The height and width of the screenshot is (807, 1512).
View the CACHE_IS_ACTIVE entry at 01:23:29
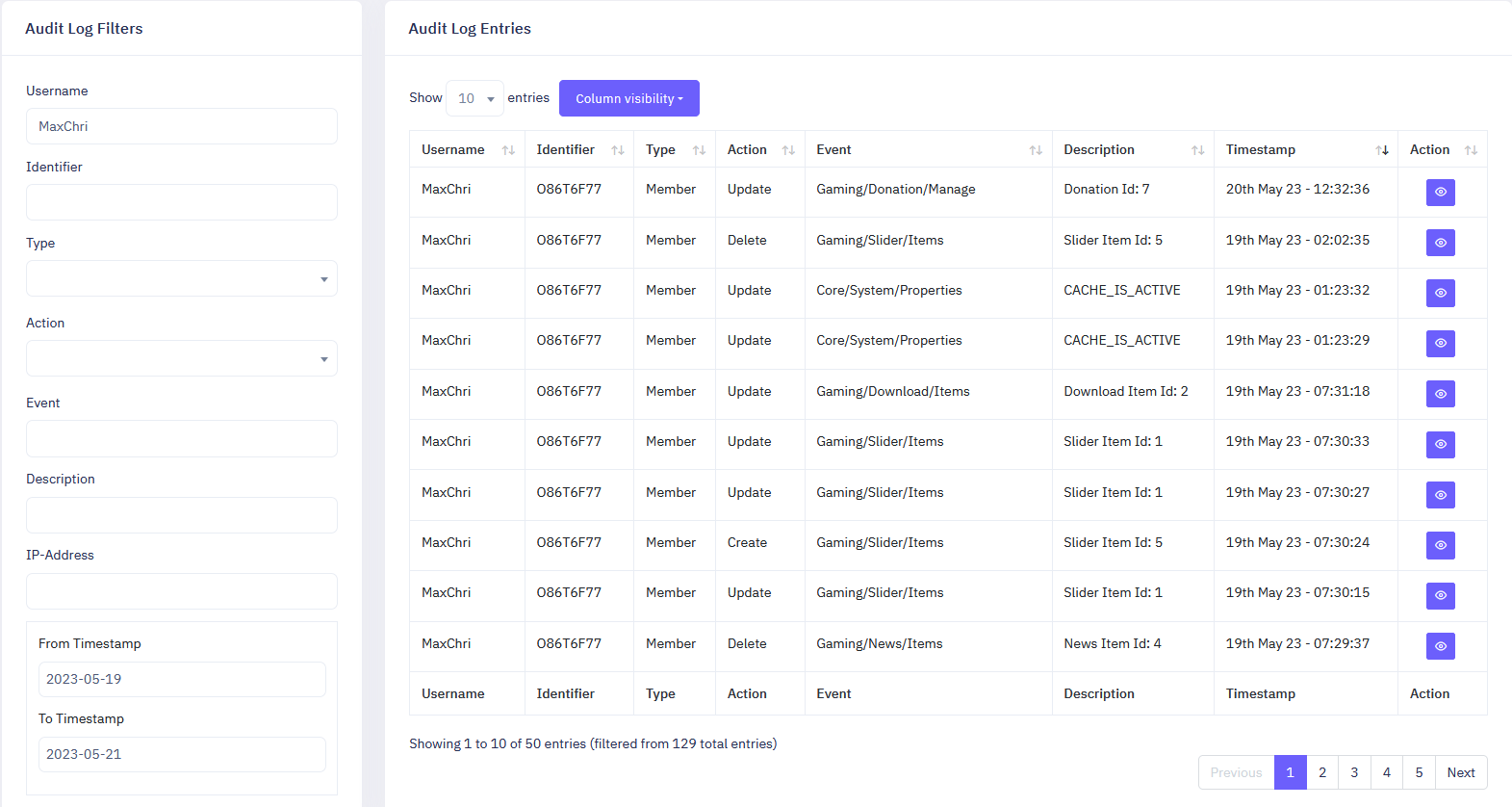[1440, 344]
